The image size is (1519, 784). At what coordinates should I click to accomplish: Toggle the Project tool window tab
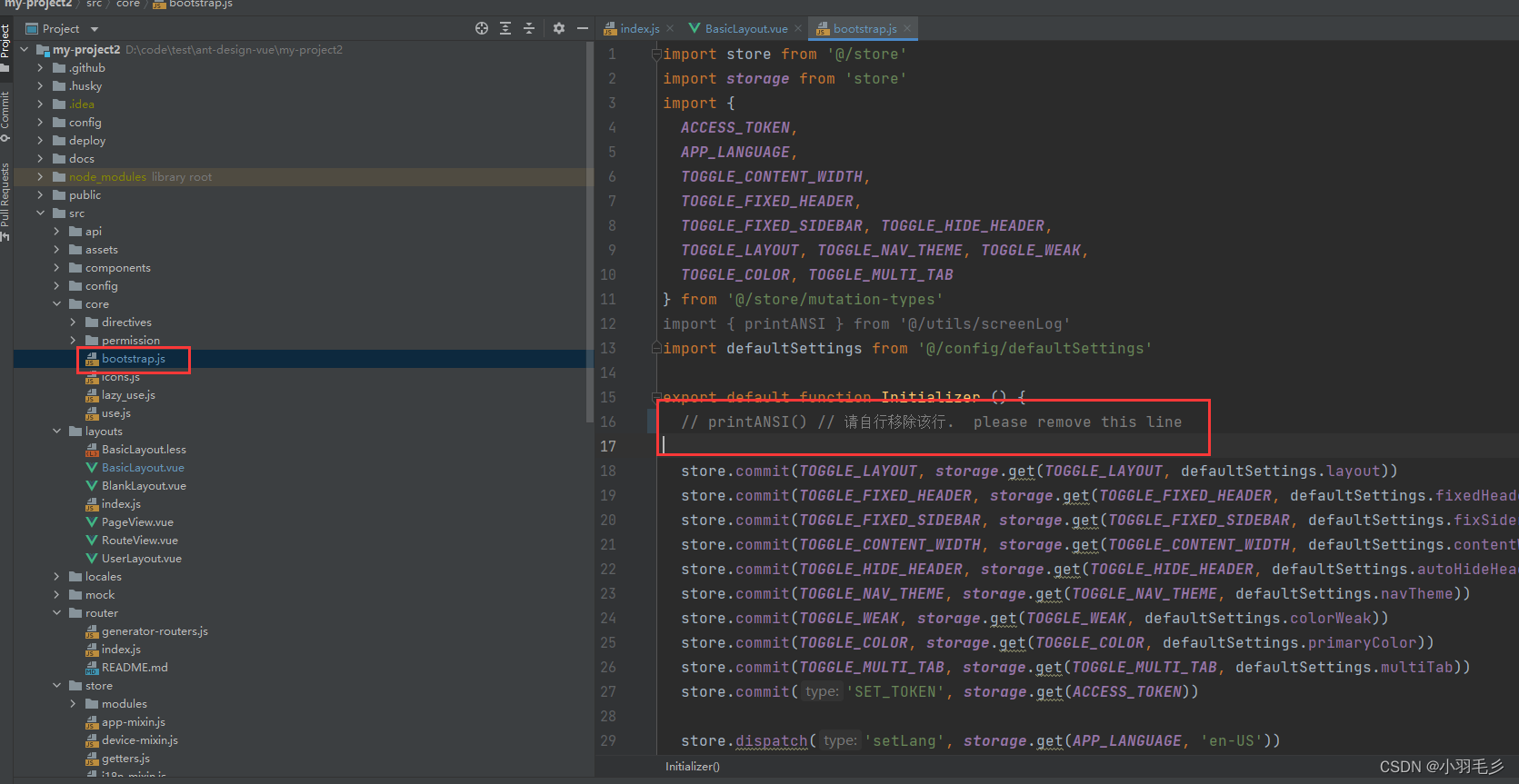[x=5, y=47]
